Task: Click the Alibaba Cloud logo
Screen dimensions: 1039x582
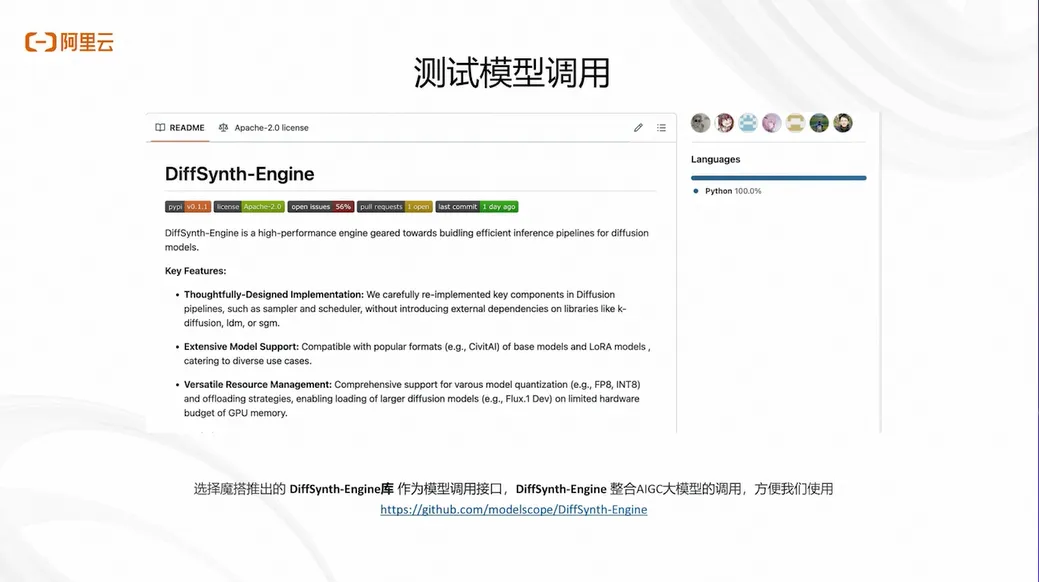Action: click(70, 42)
